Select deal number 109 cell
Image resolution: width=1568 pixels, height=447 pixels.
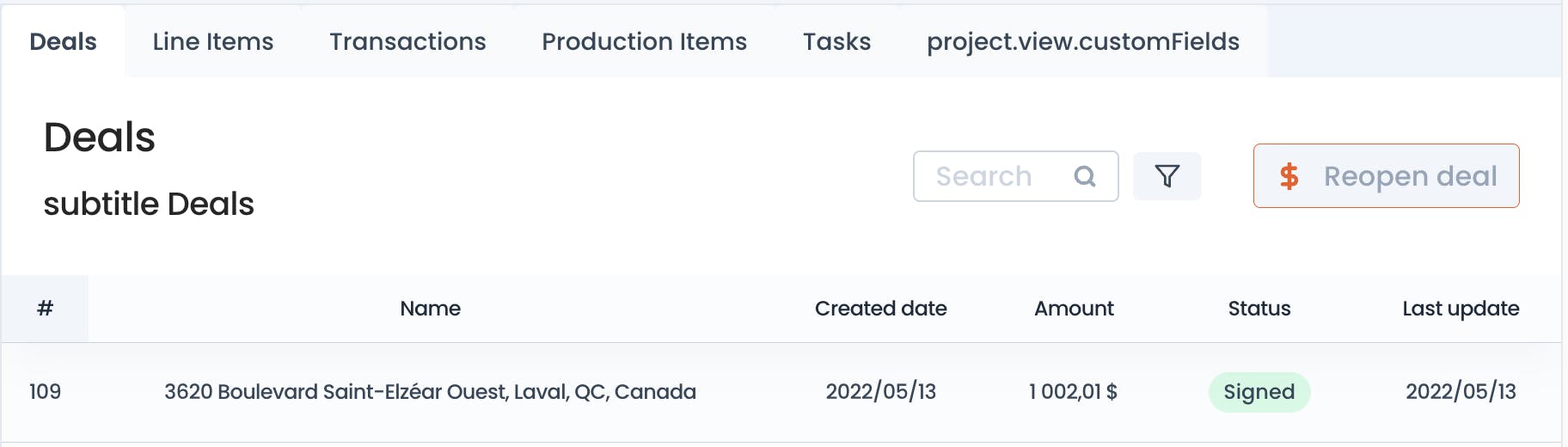click(x=46, y=392)
